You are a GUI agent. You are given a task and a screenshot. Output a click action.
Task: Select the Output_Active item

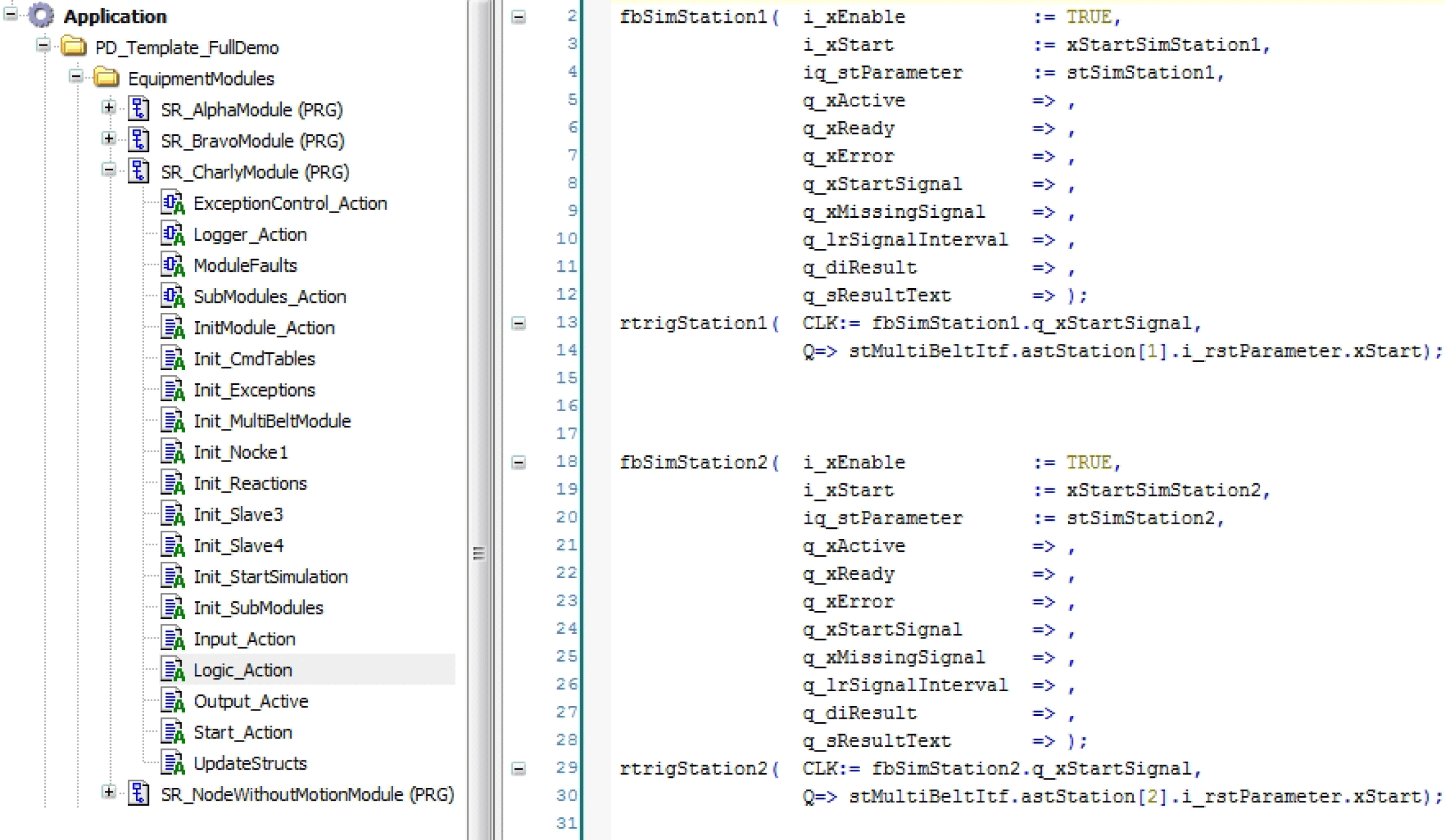[251, 701]
